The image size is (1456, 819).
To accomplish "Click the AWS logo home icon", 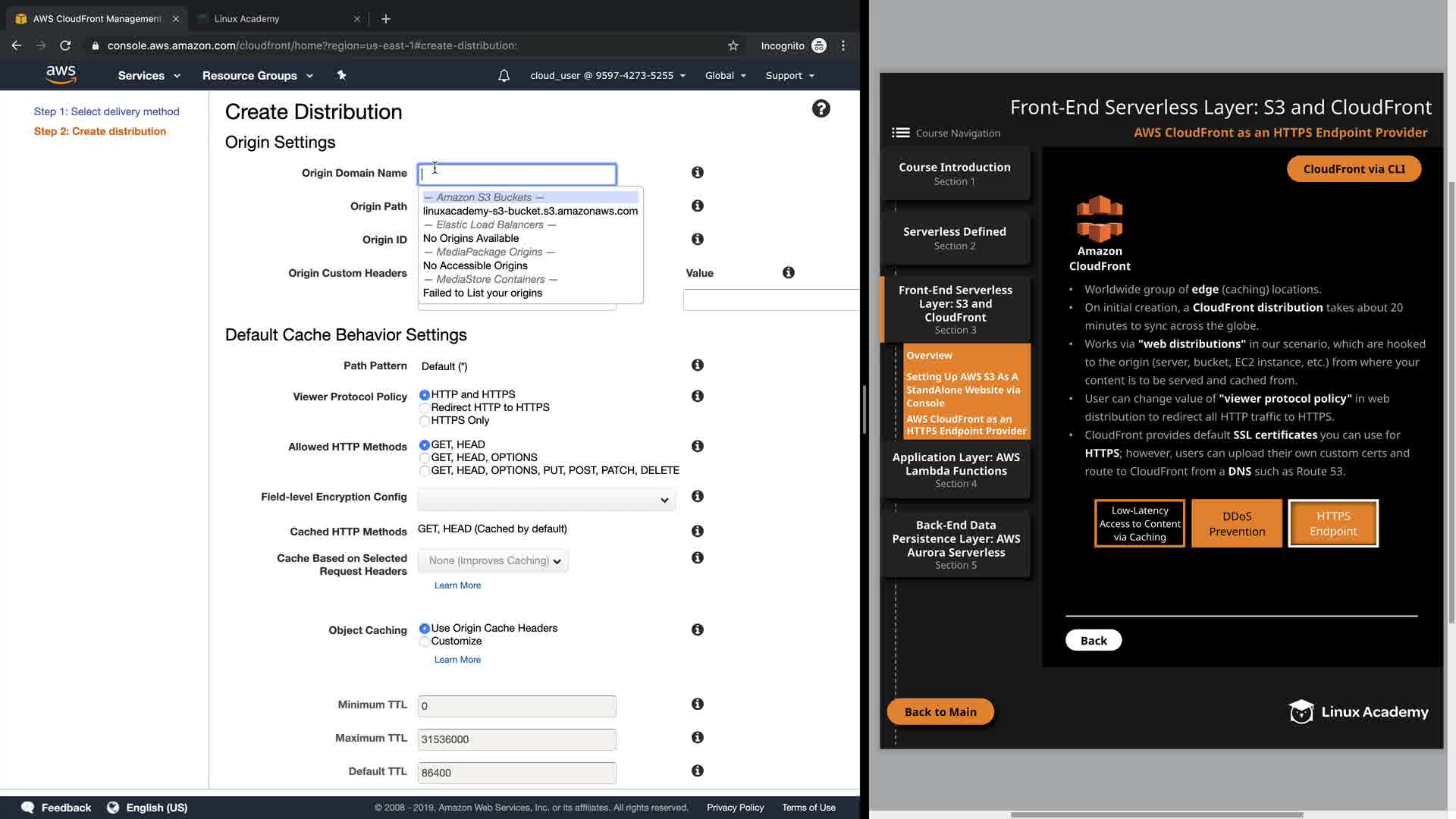I will [61, 74].
